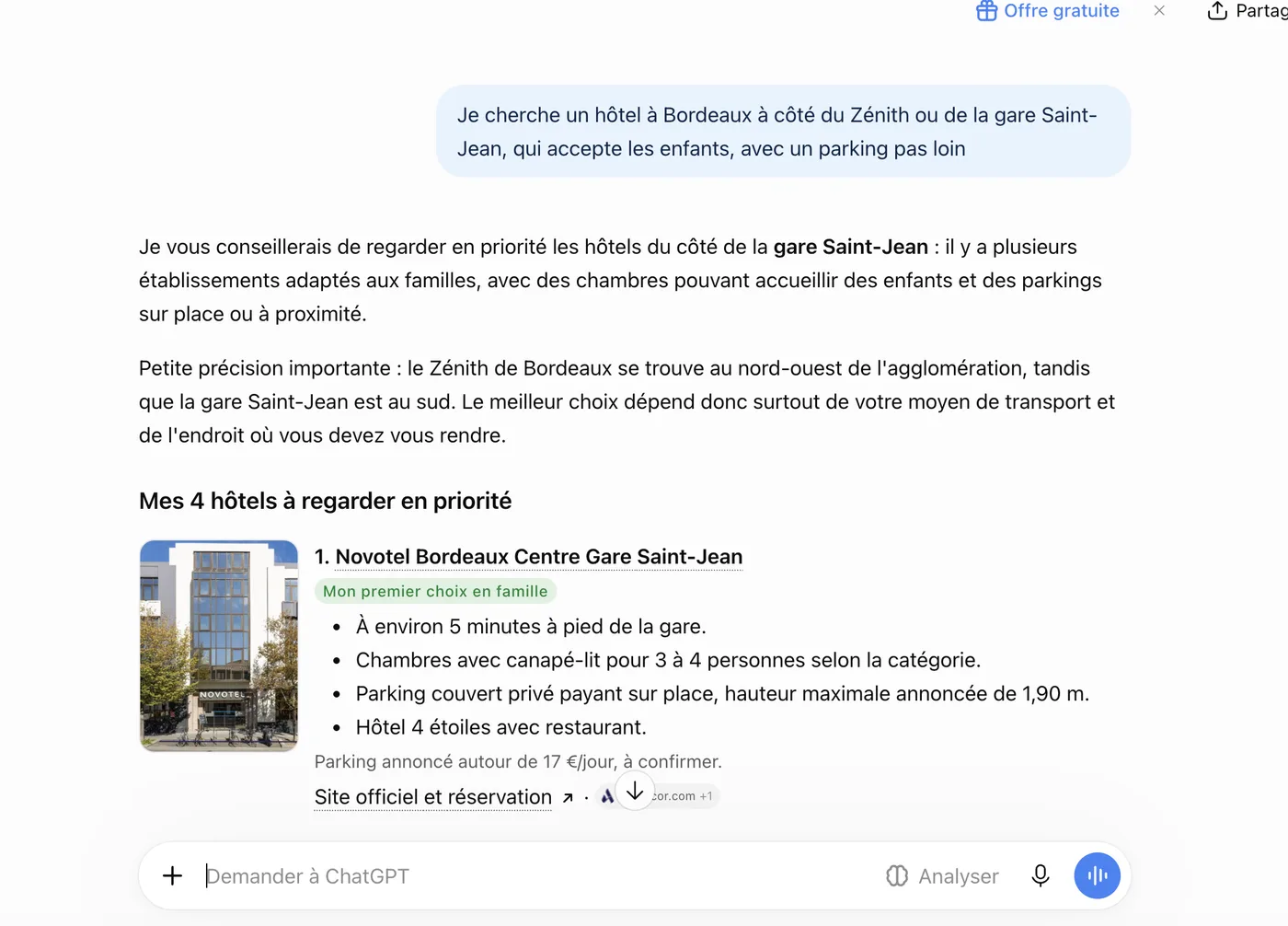Focus the Demander à ChatGPT input field
This screenshot has height=926, width=1288.
[538, 876]
